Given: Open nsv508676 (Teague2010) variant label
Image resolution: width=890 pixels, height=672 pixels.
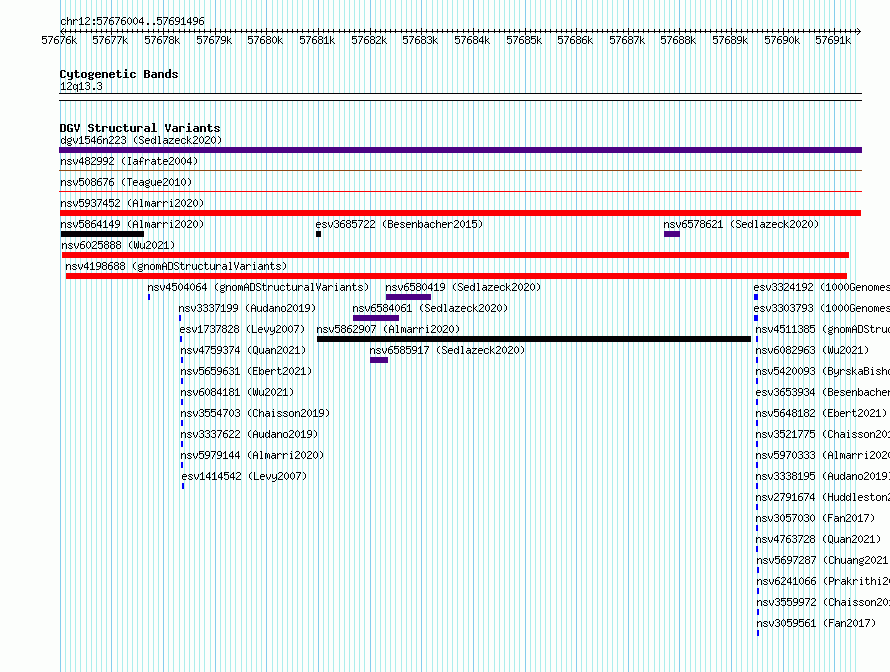Looking at the screenshot, I should click(x=126, y=182).
